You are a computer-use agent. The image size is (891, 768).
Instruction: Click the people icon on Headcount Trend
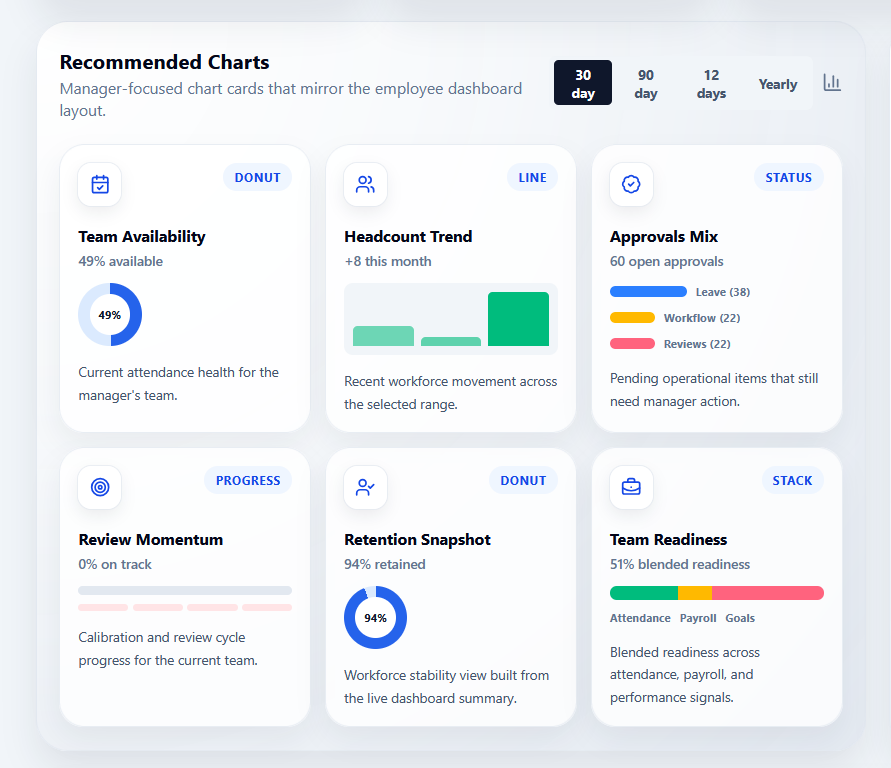[x=365, y=185]
